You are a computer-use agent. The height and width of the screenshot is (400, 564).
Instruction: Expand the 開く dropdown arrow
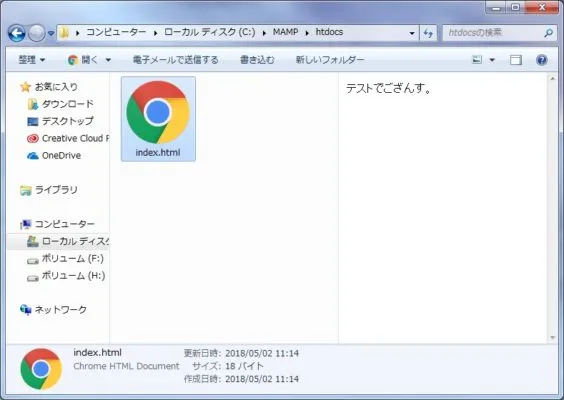click(108, 60)
